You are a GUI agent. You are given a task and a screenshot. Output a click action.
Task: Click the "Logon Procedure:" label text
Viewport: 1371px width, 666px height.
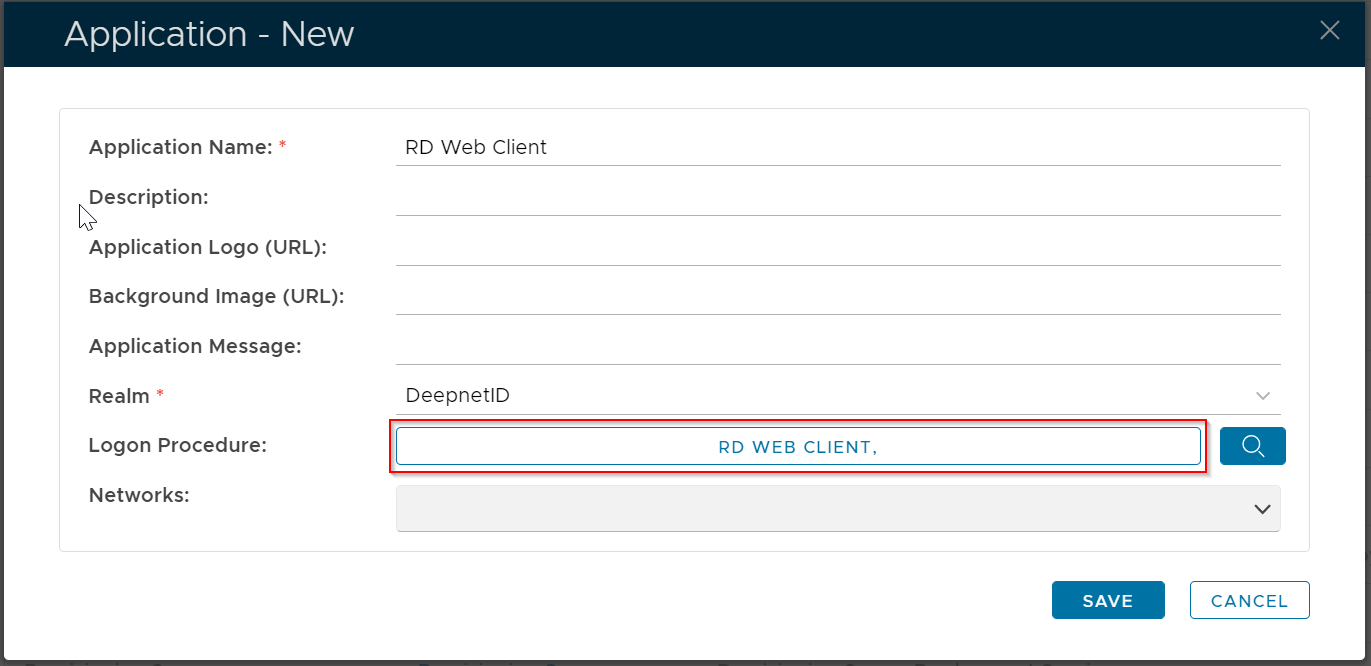point(177,445)
